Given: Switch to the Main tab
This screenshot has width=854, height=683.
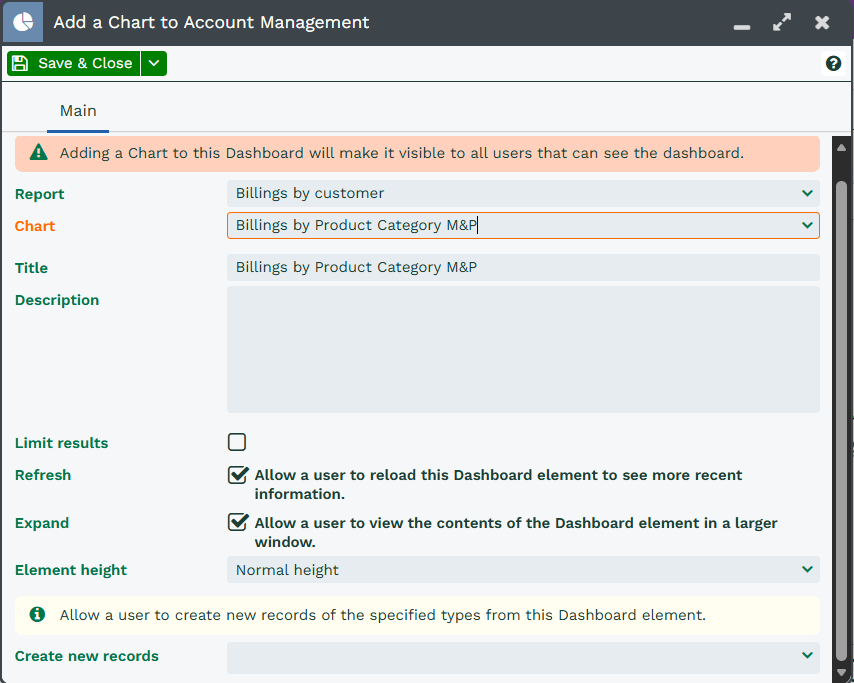Looking at the screenshot, I should click(78, 111).
